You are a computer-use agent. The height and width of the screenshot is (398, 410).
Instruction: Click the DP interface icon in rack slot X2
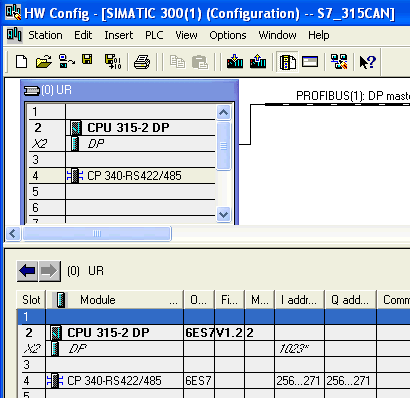[75, 144]
